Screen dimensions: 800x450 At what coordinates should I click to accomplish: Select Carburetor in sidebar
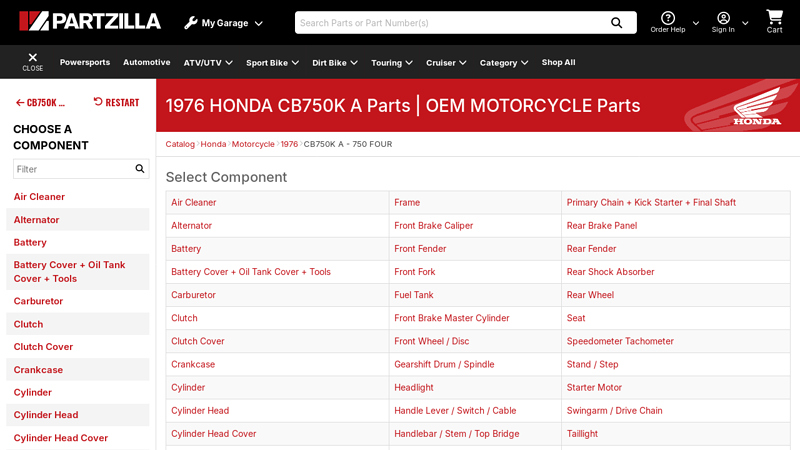coord(38,301)
